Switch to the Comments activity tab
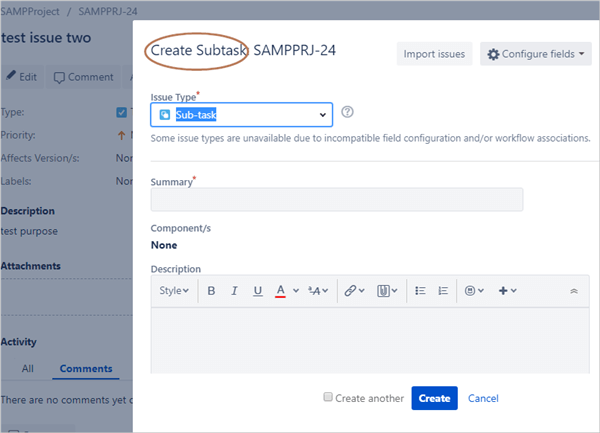 click(x=86, y=369)
